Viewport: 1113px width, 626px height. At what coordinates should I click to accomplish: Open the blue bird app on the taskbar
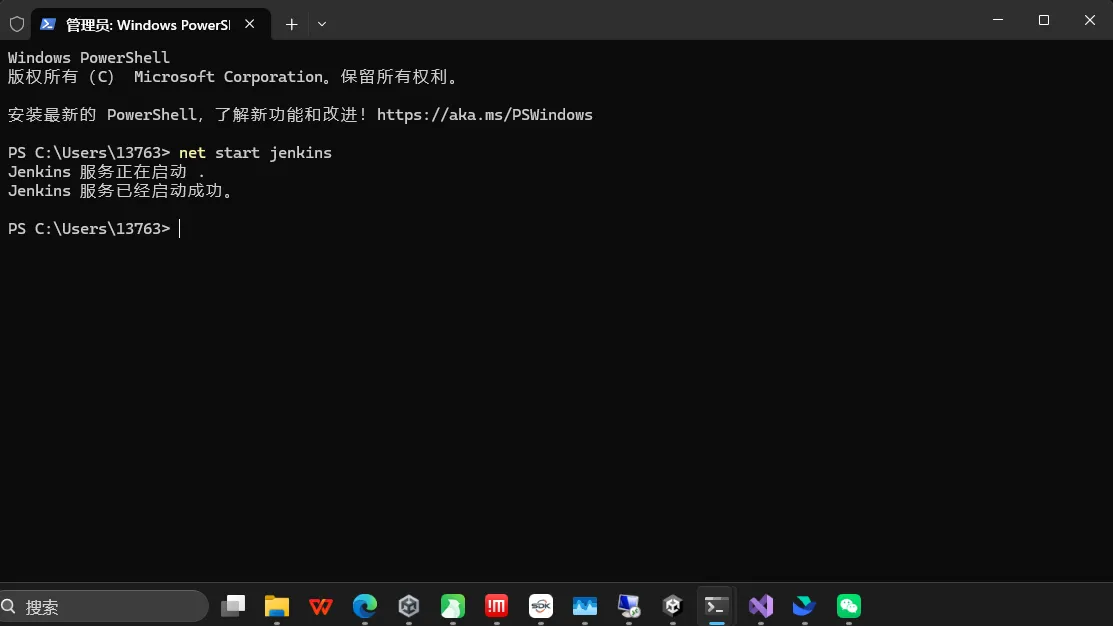(x=805, y=606)
